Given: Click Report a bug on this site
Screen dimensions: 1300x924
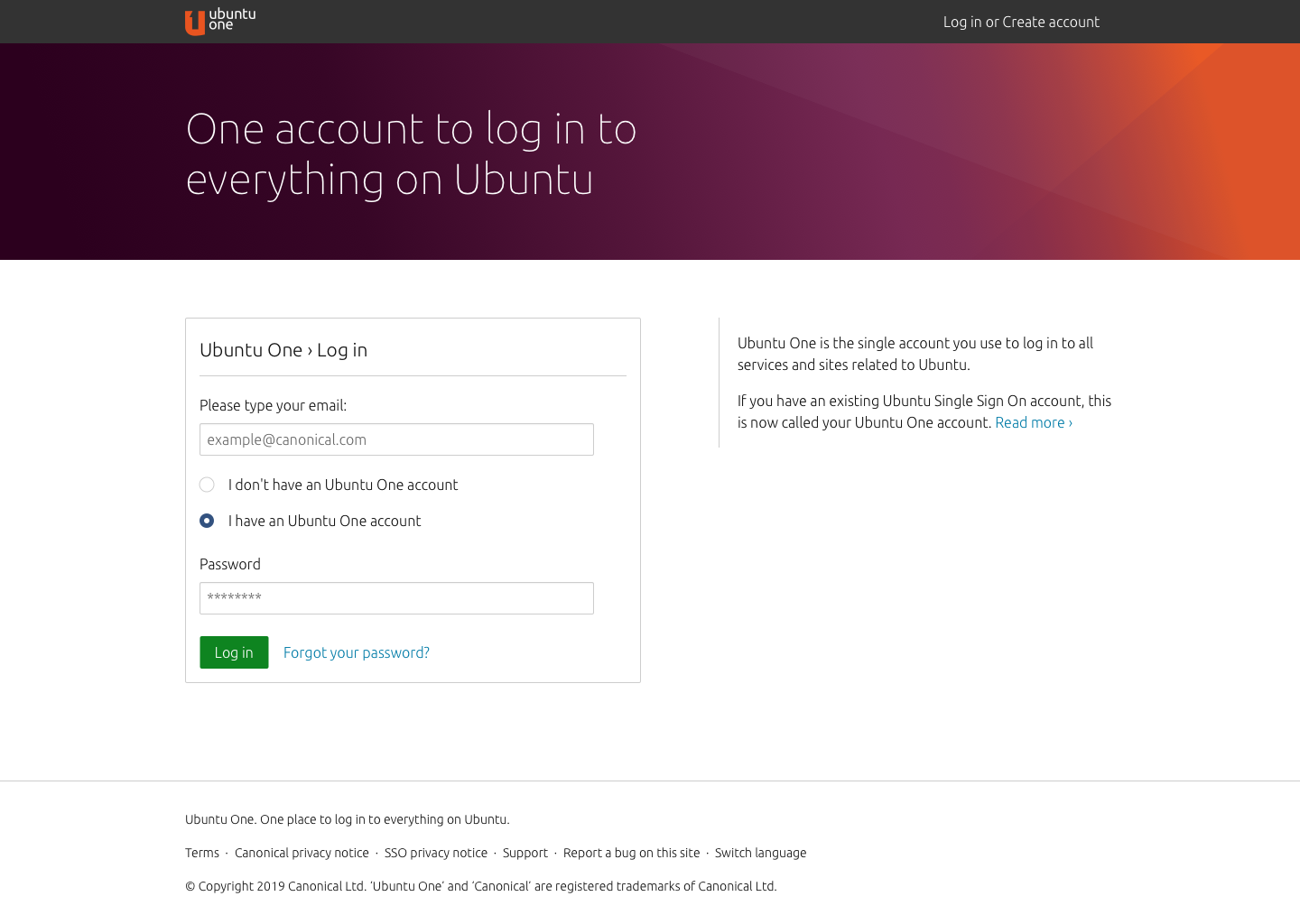Looking at the screenshot, I should [x=631, y=853].
